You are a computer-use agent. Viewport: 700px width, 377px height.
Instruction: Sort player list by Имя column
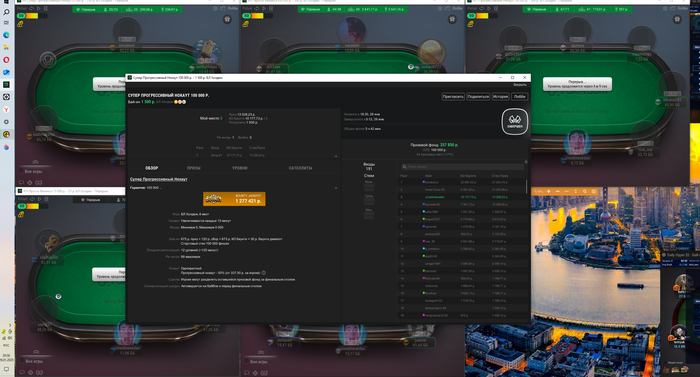pos(428,176)
